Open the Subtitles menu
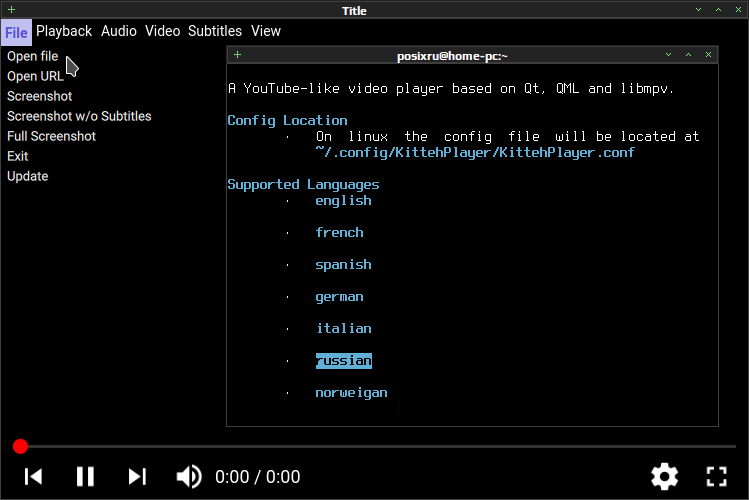The height and width of the screenshot is (500, 749). [215, 31]
